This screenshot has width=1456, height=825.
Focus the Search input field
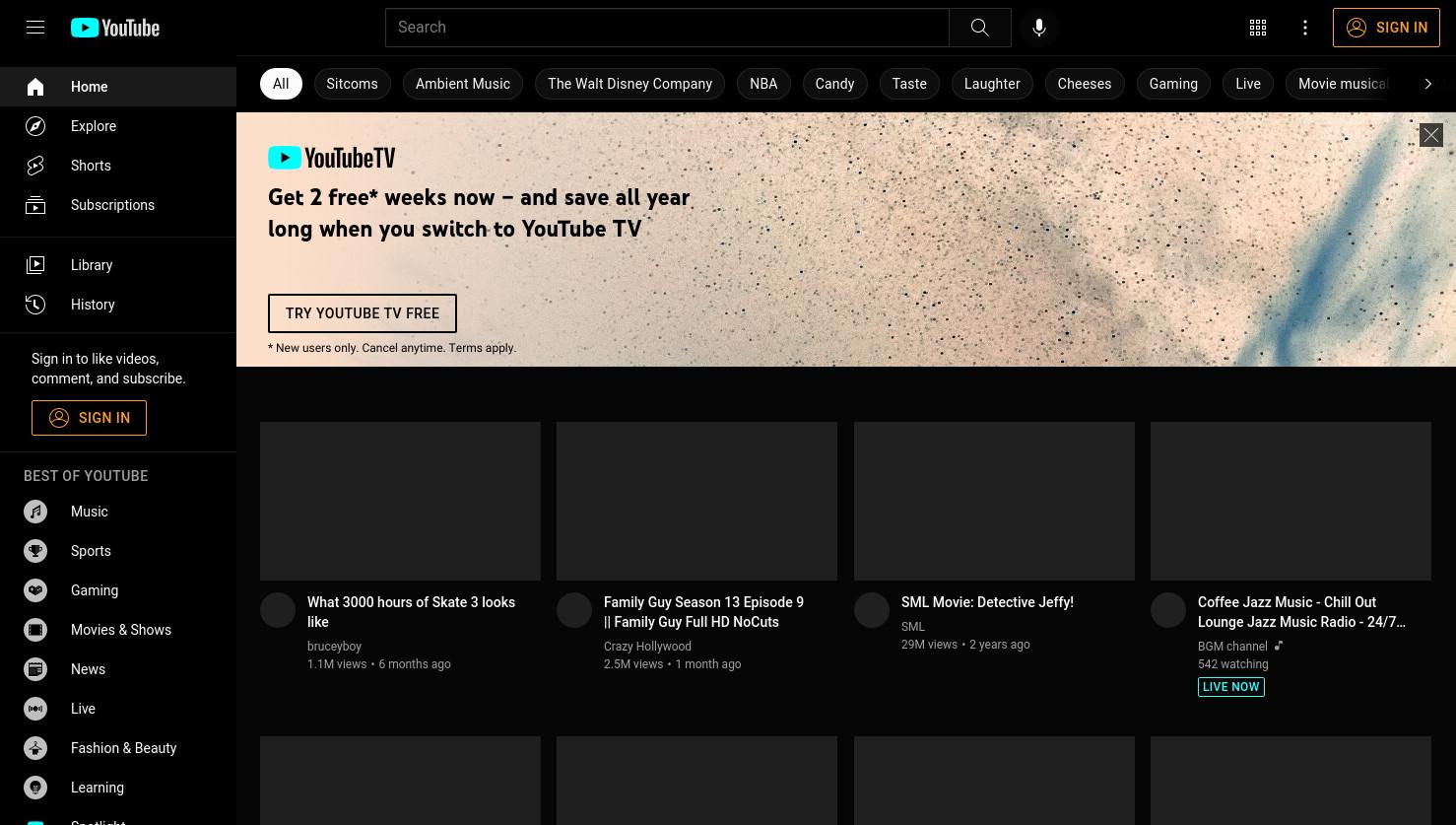point(667,28)
